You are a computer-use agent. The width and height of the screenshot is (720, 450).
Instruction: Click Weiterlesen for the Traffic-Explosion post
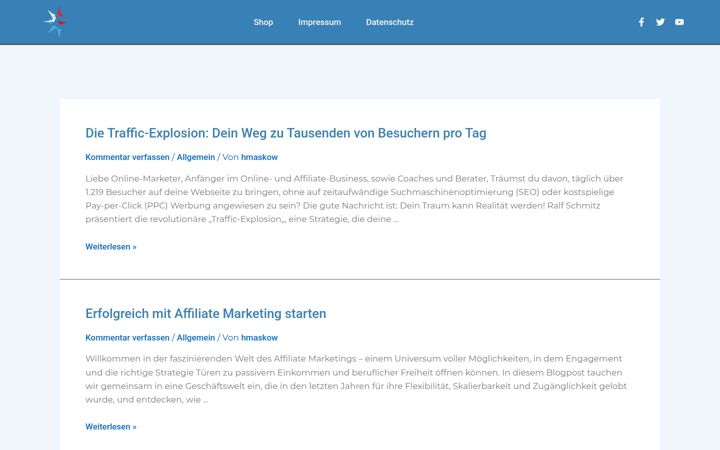111,247
